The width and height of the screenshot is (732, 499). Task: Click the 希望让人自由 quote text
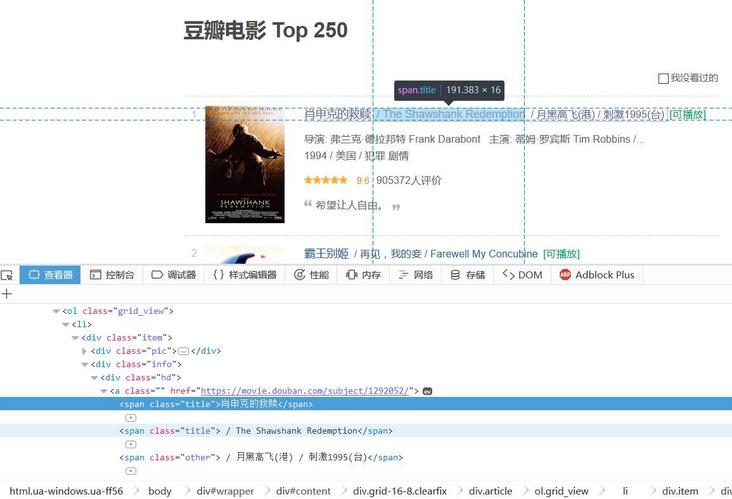click(x=350, y=205)
